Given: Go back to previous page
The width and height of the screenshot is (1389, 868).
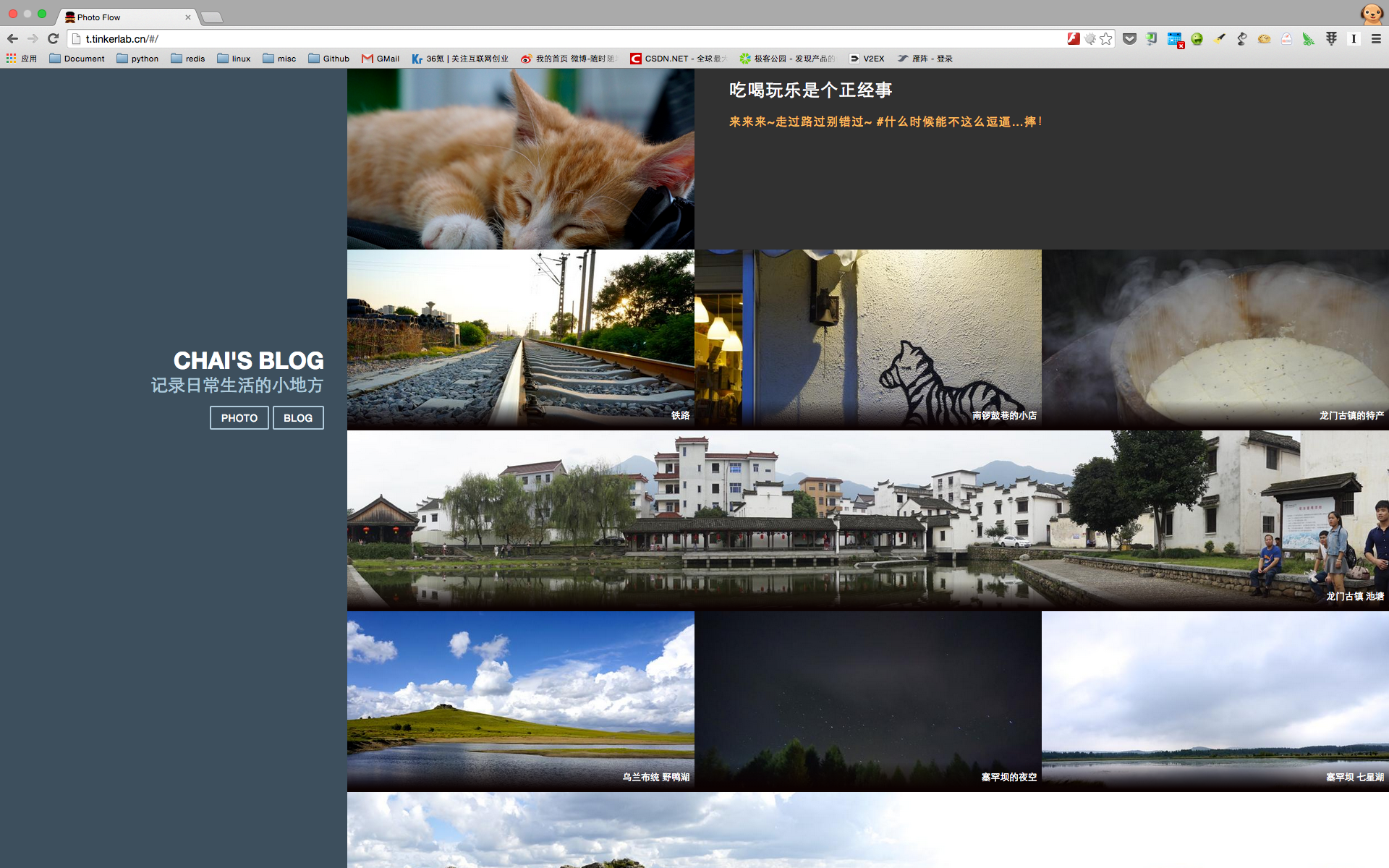Looking at the screenshot, I should [x=12, y=39].
